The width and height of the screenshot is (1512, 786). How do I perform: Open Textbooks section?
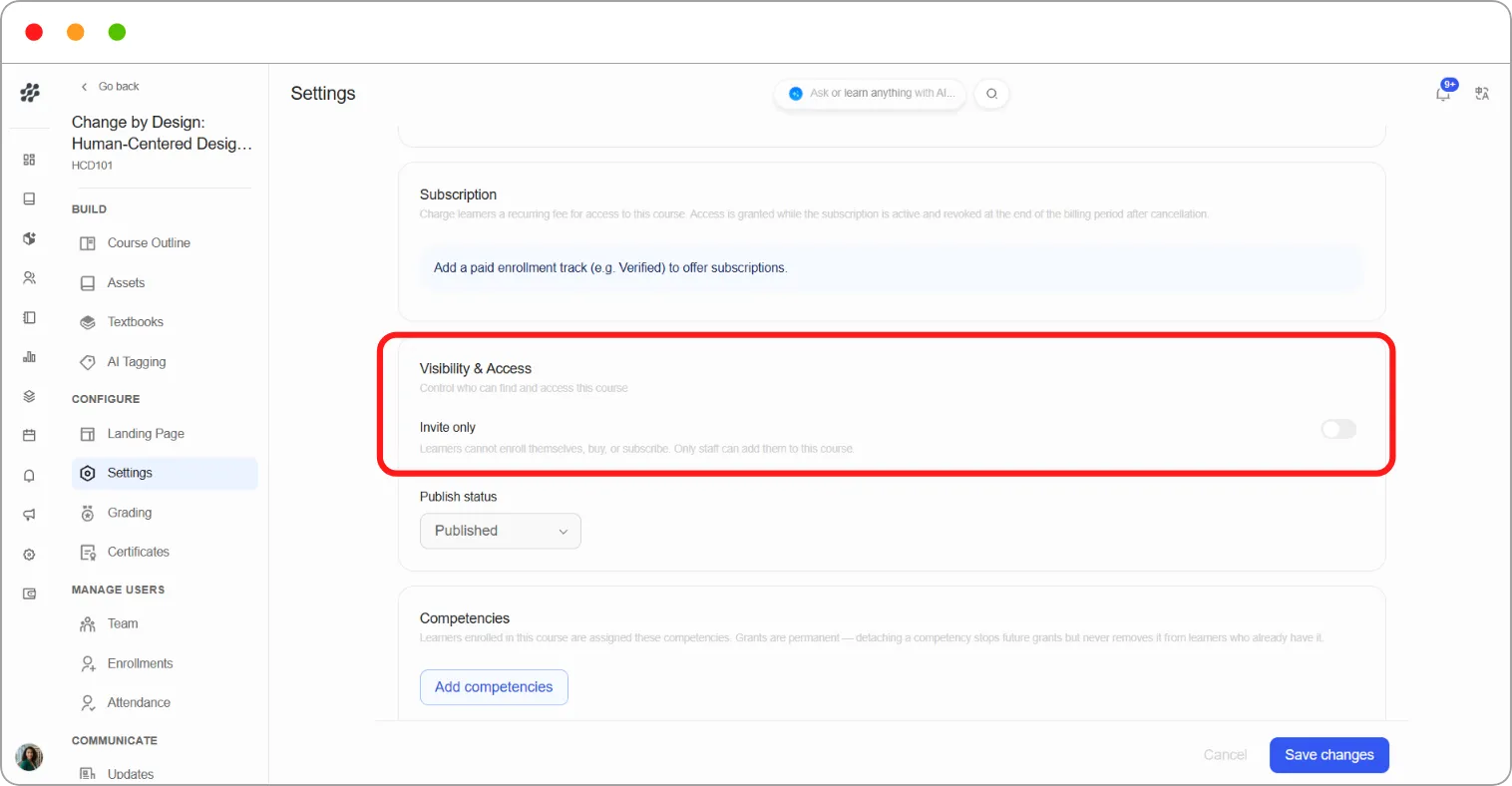[x=165, y=322]
